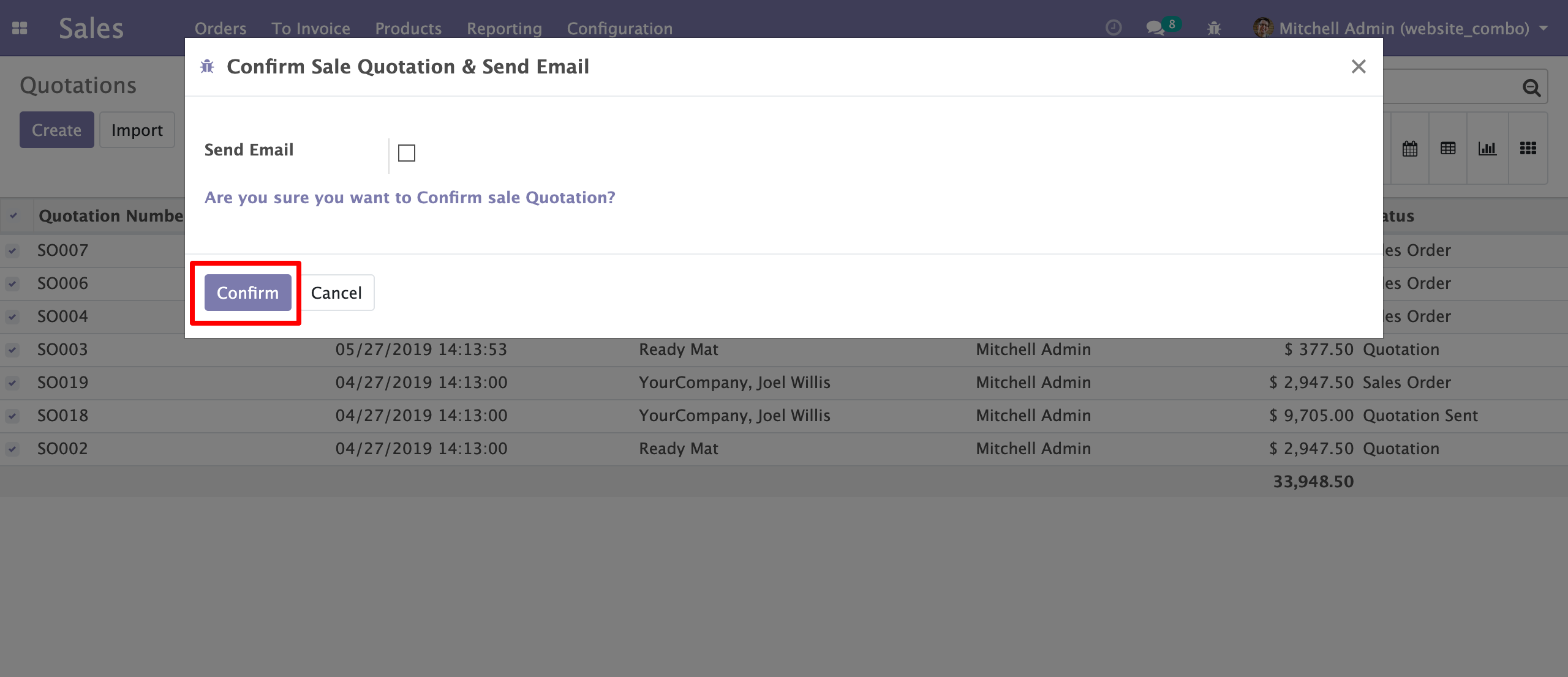This screenshot has height=677, width=1568.
Task: Click the Quotations breadcrumb title
Action: [78, 85]
